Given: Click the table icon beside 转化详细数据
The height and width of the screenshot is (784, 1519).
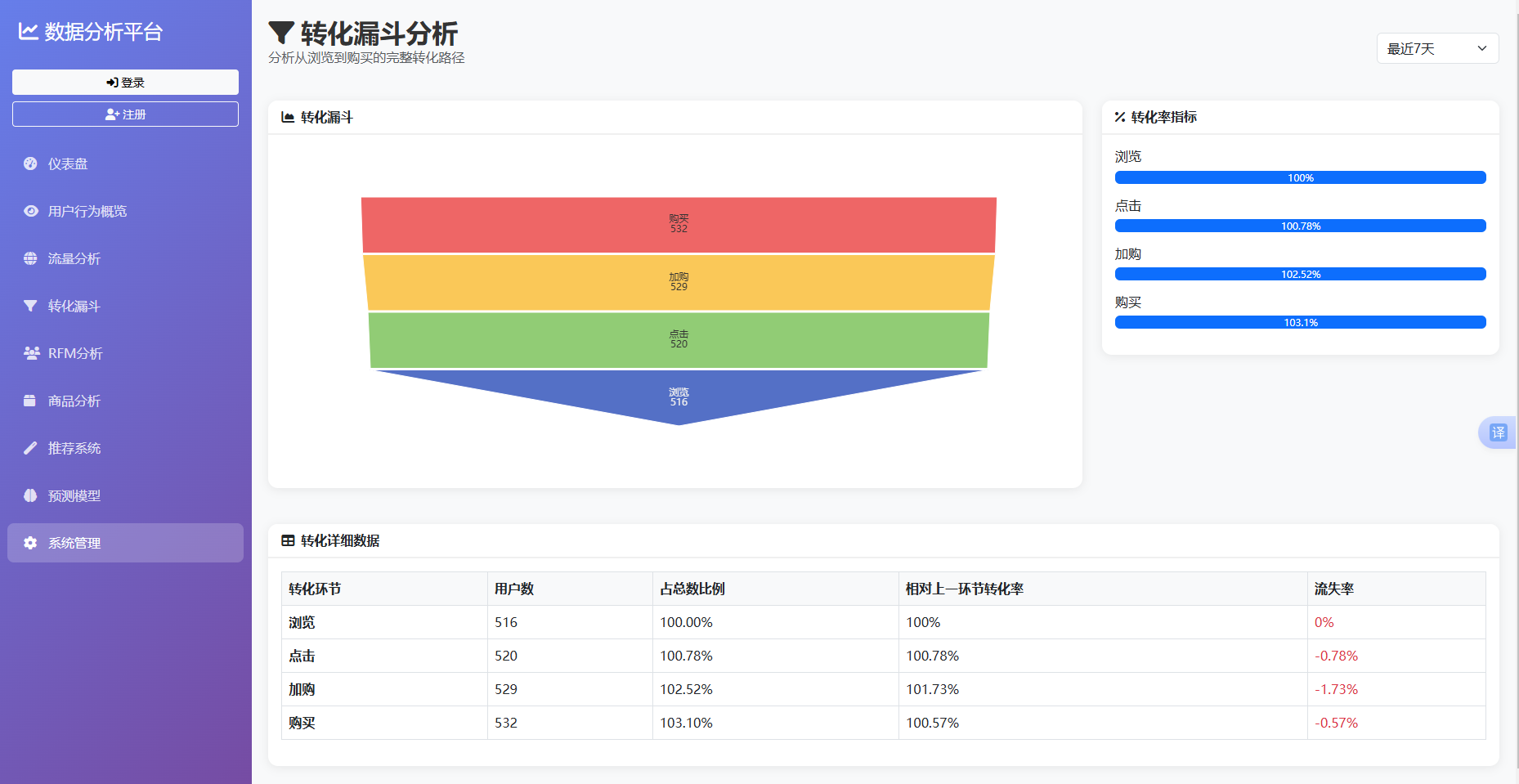Looking at the screenshot, I should pyautogui.click(x=288, y=540).
